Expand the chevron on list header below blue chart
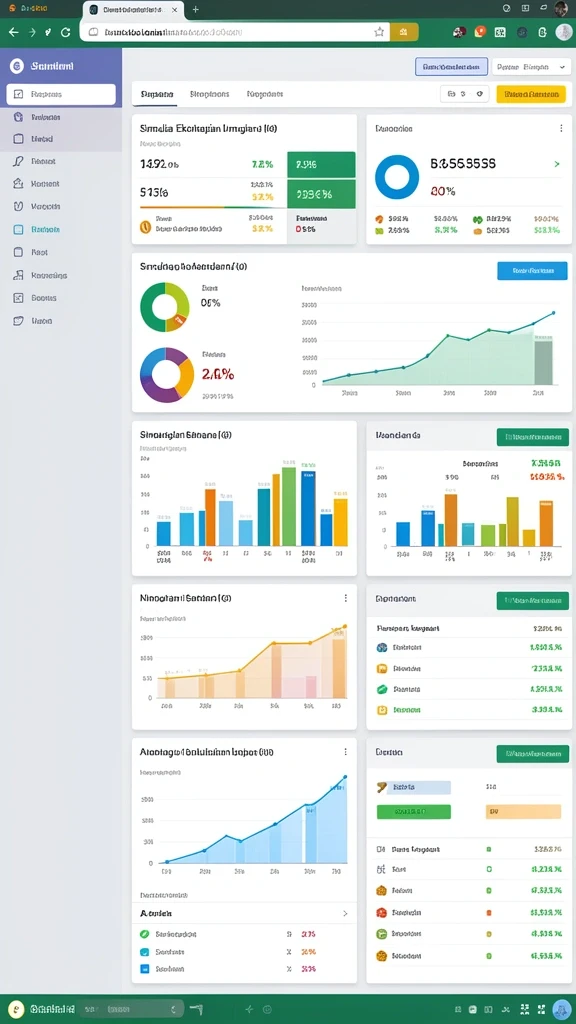 point(345,914)
